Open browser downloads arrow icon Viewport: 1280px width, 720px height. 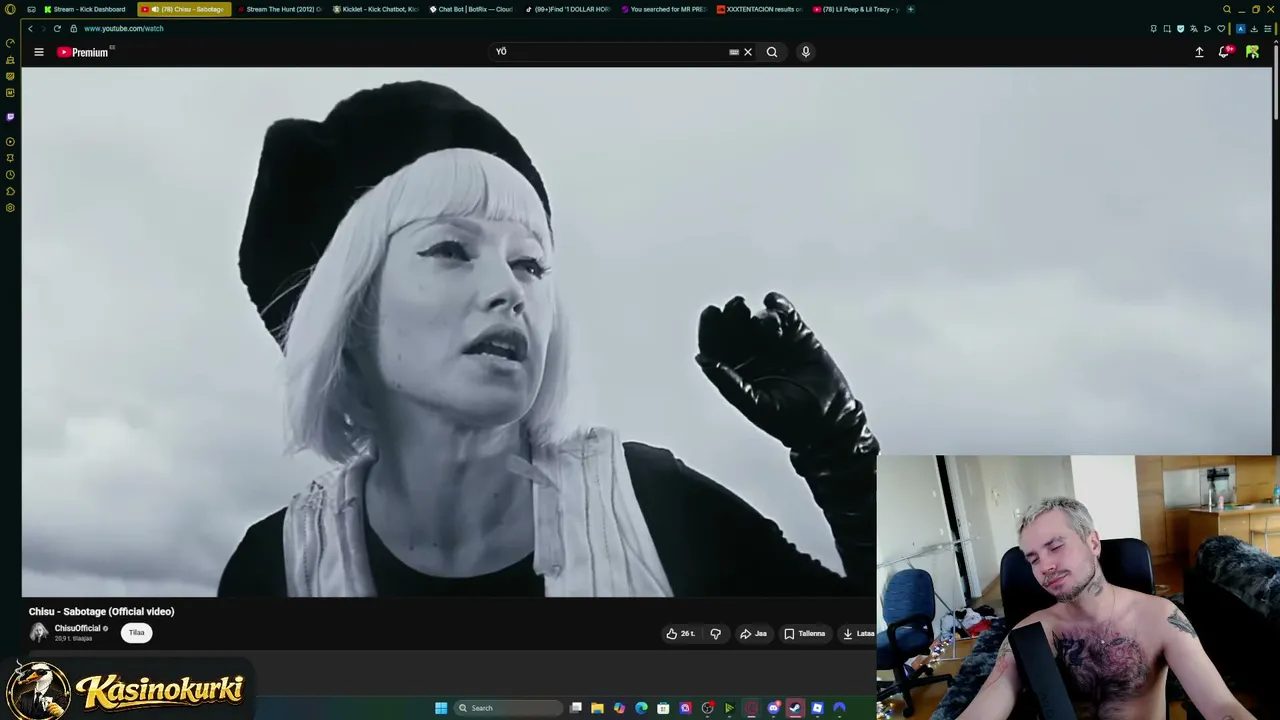tap(1254, 28)
